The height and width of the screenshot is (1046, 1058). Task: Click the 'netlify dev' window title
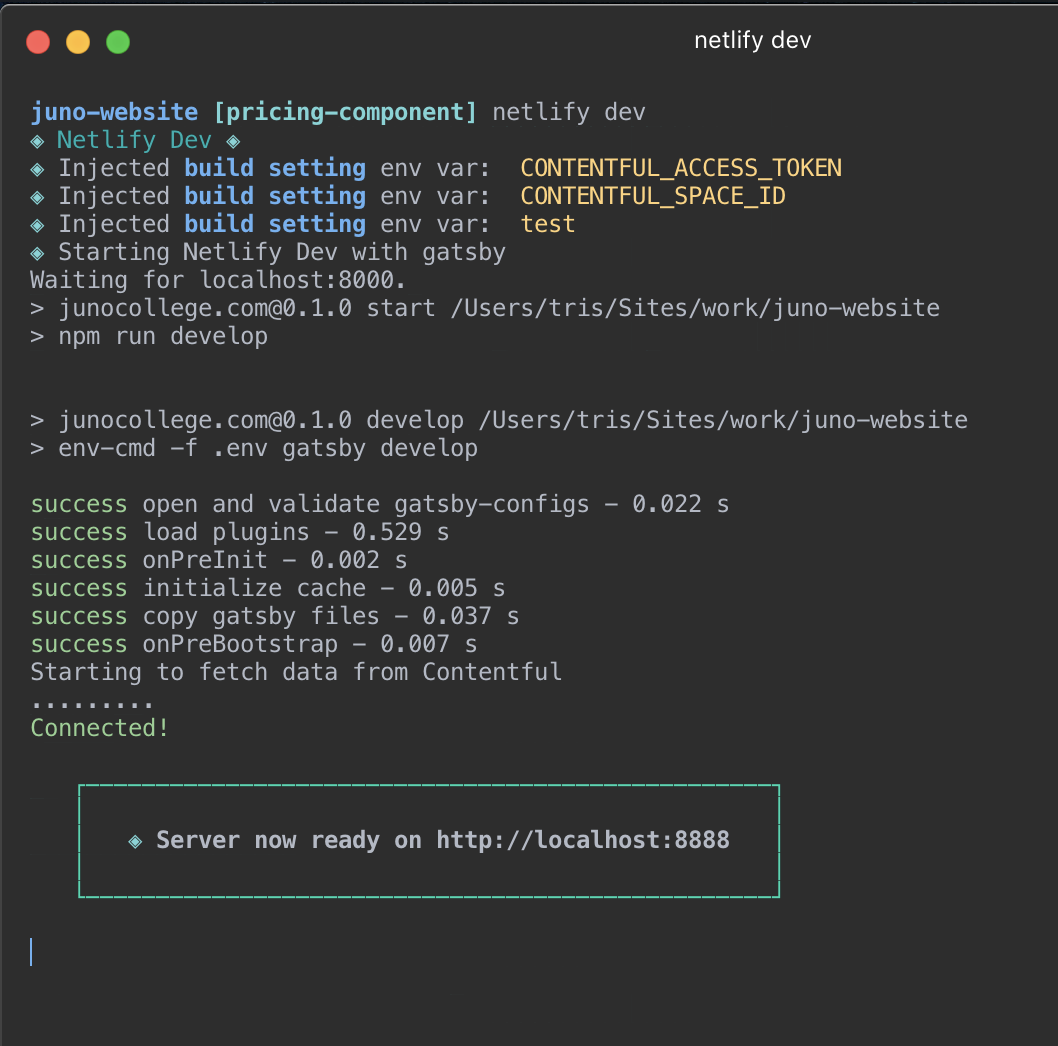pos(752,40)
